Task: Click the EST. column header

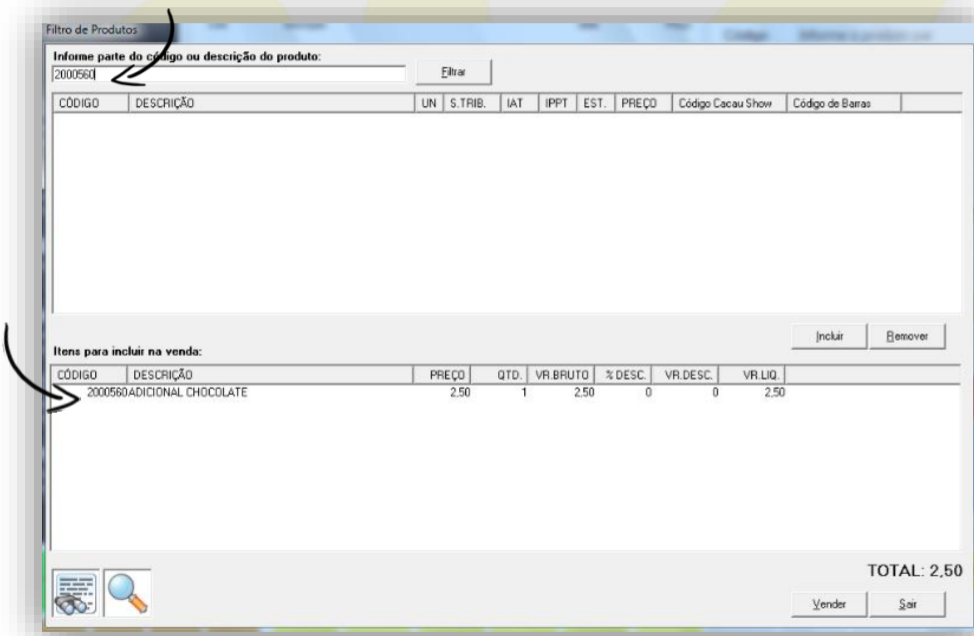Action: click(x=596, y=103)
